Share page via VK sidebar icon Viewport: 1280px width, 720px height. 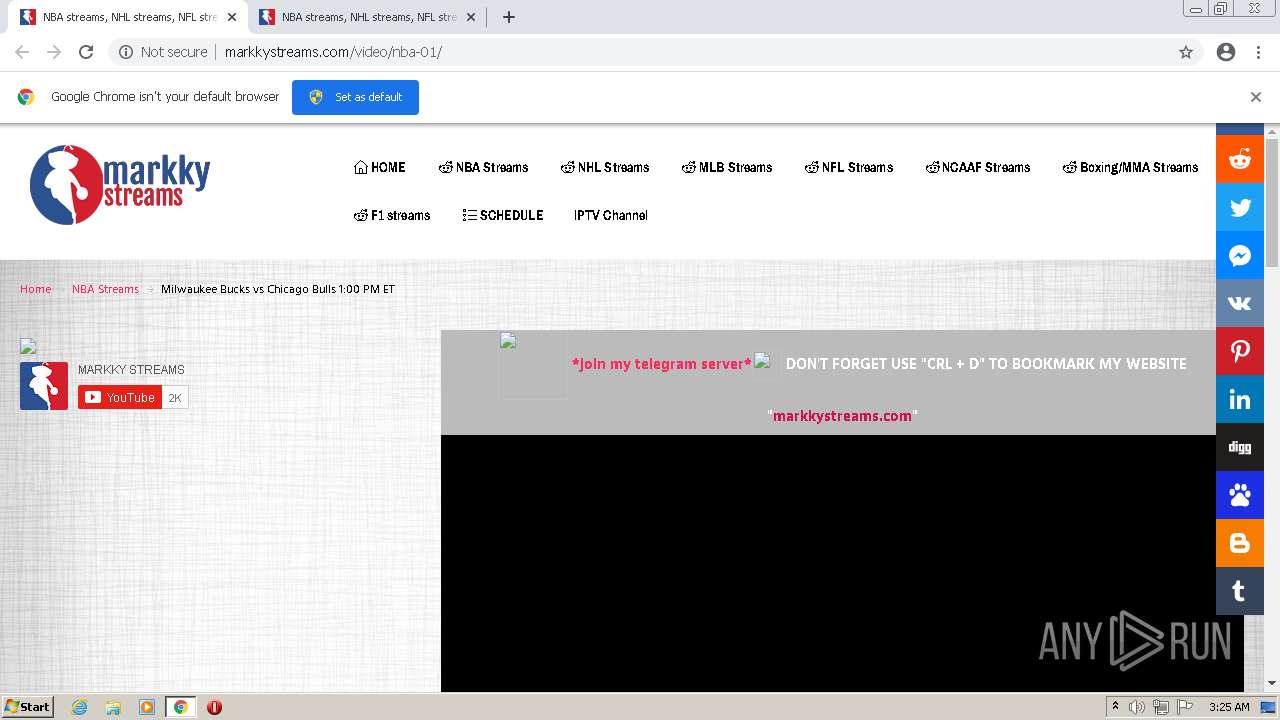point(1240,303)
